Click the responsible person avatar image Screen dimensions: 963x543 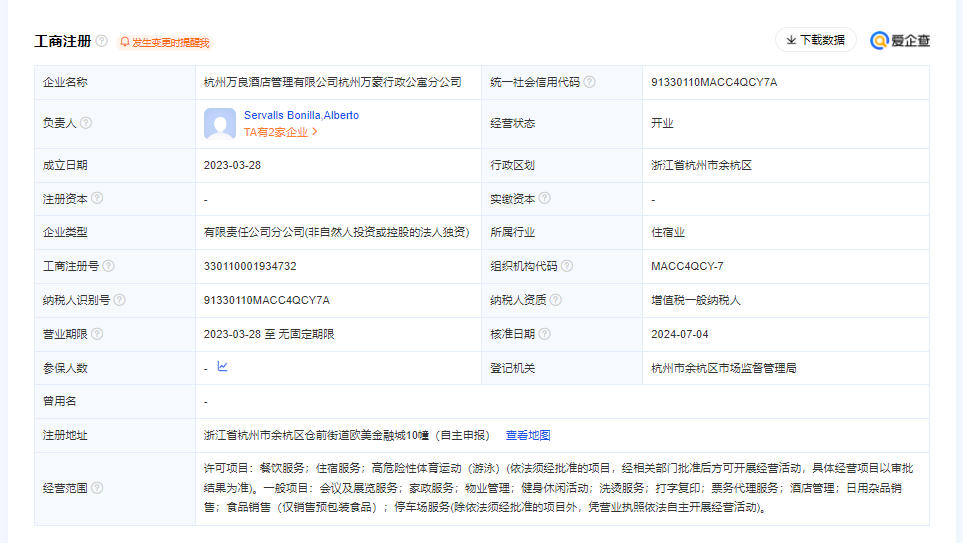(x=220, y=123)
